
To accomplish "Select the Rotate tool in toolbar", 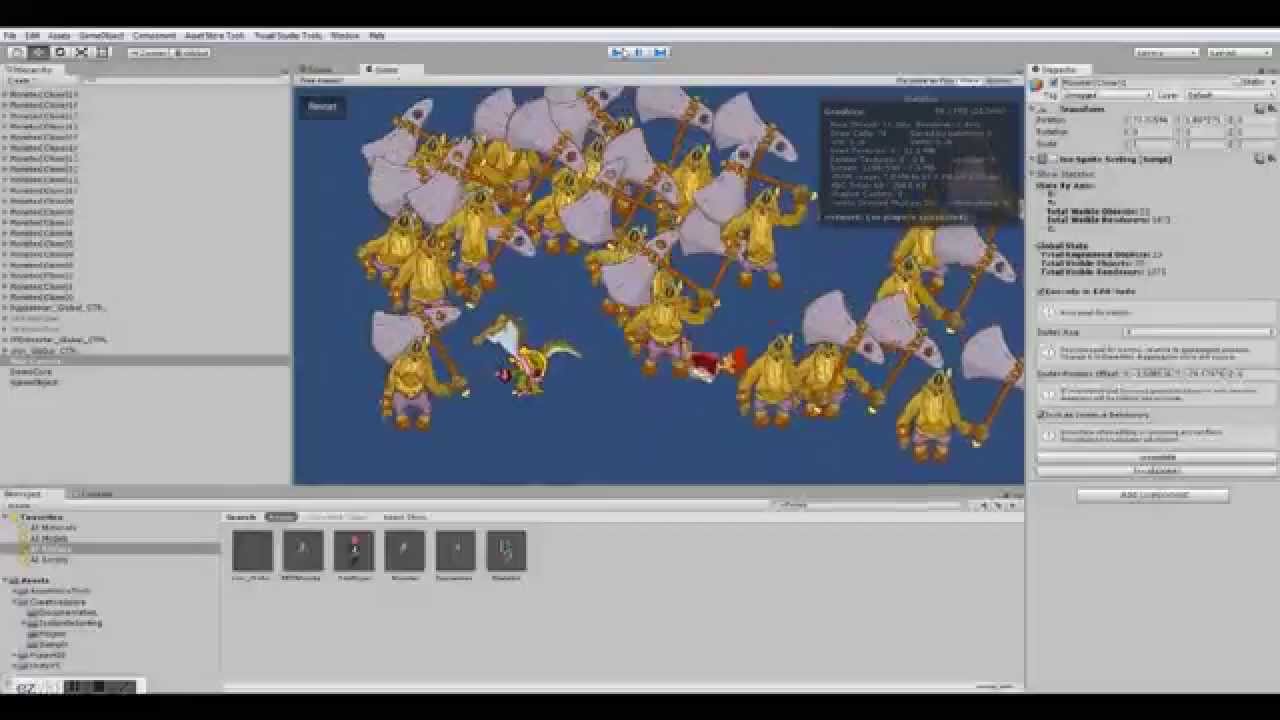I will point(60,52).
